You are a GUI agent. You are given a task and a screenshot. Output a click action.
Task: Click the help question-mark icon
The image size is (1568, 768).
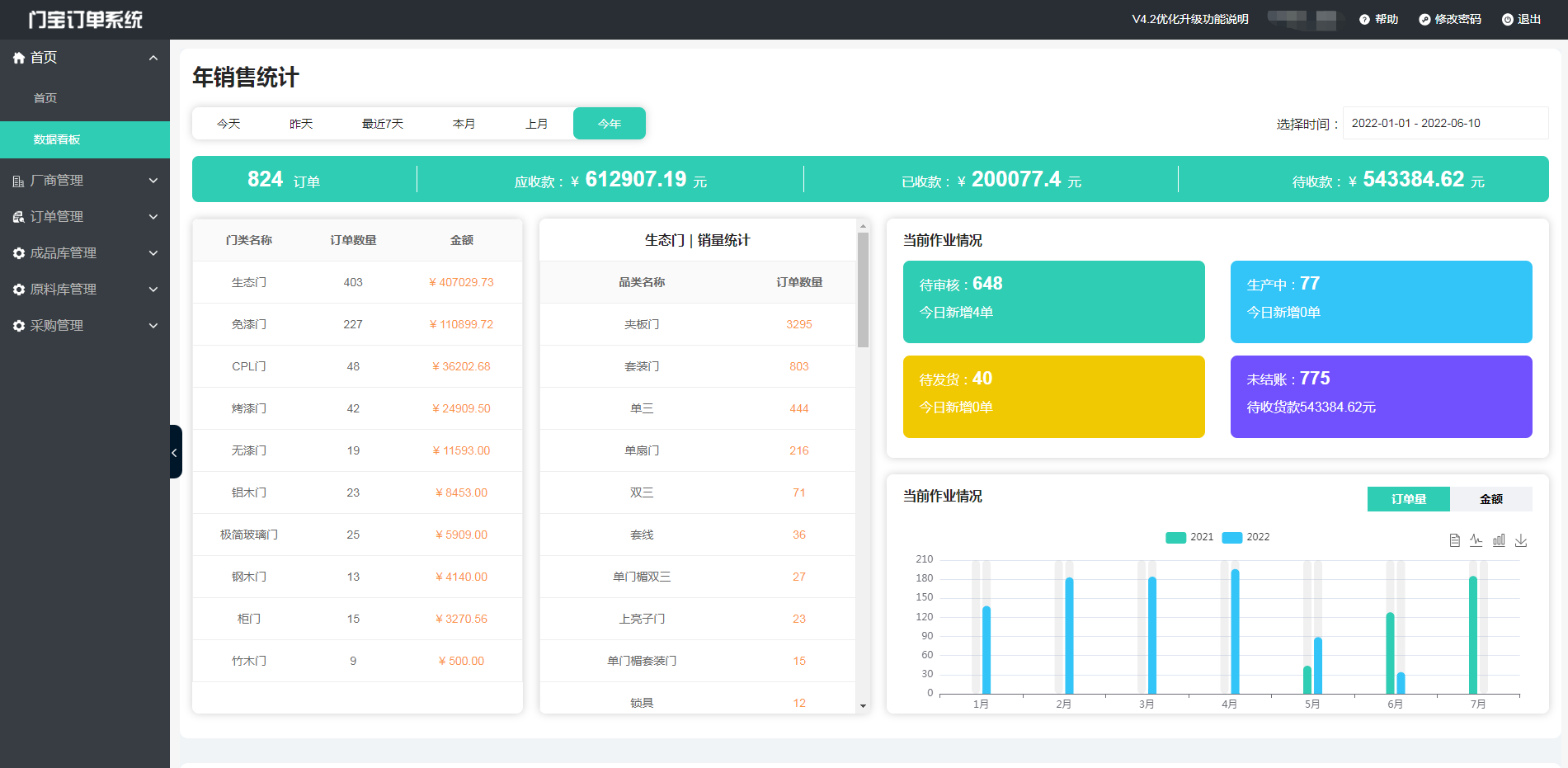1364,20
